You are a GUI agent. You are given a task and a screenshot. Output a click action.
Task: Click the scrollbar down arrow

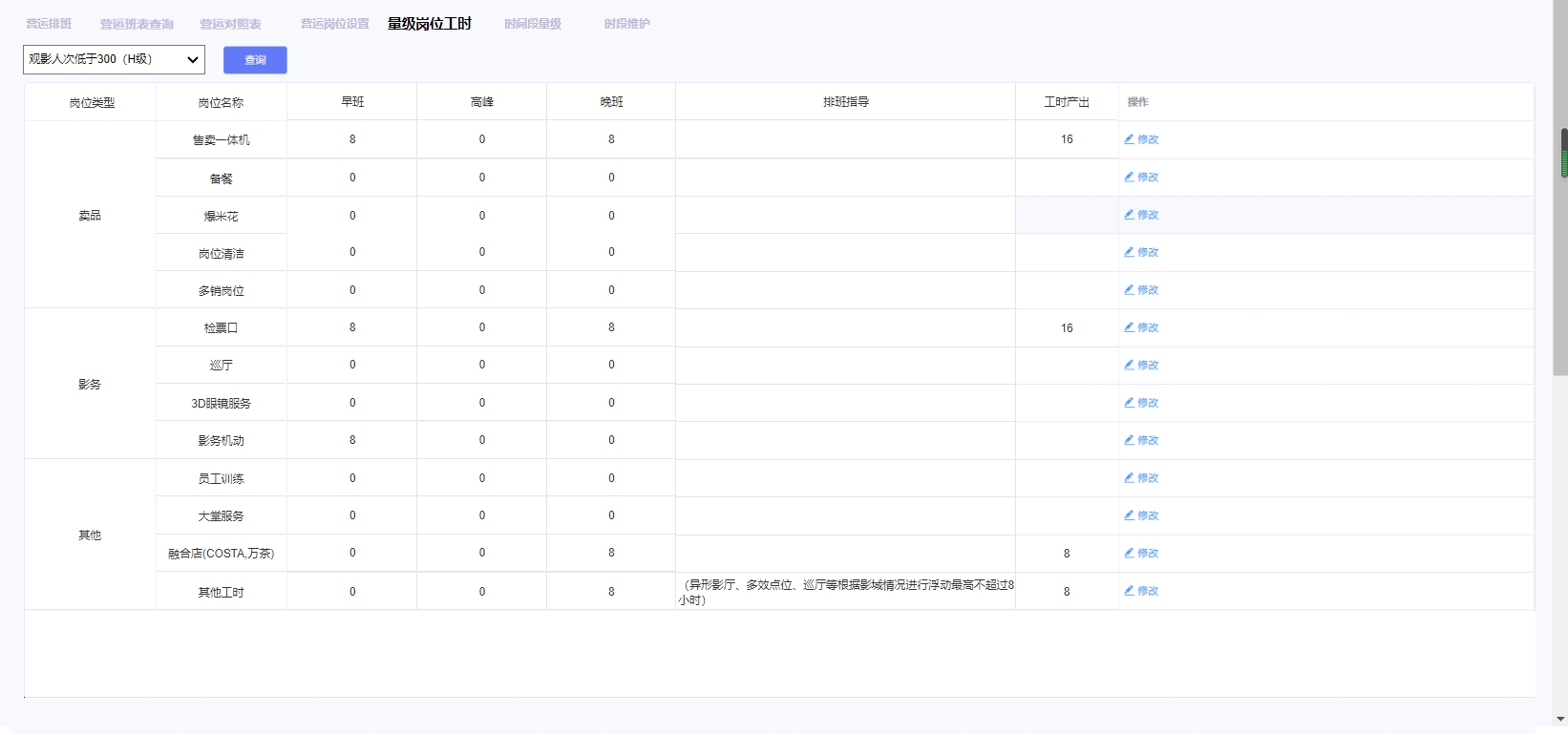point(1560,719)
